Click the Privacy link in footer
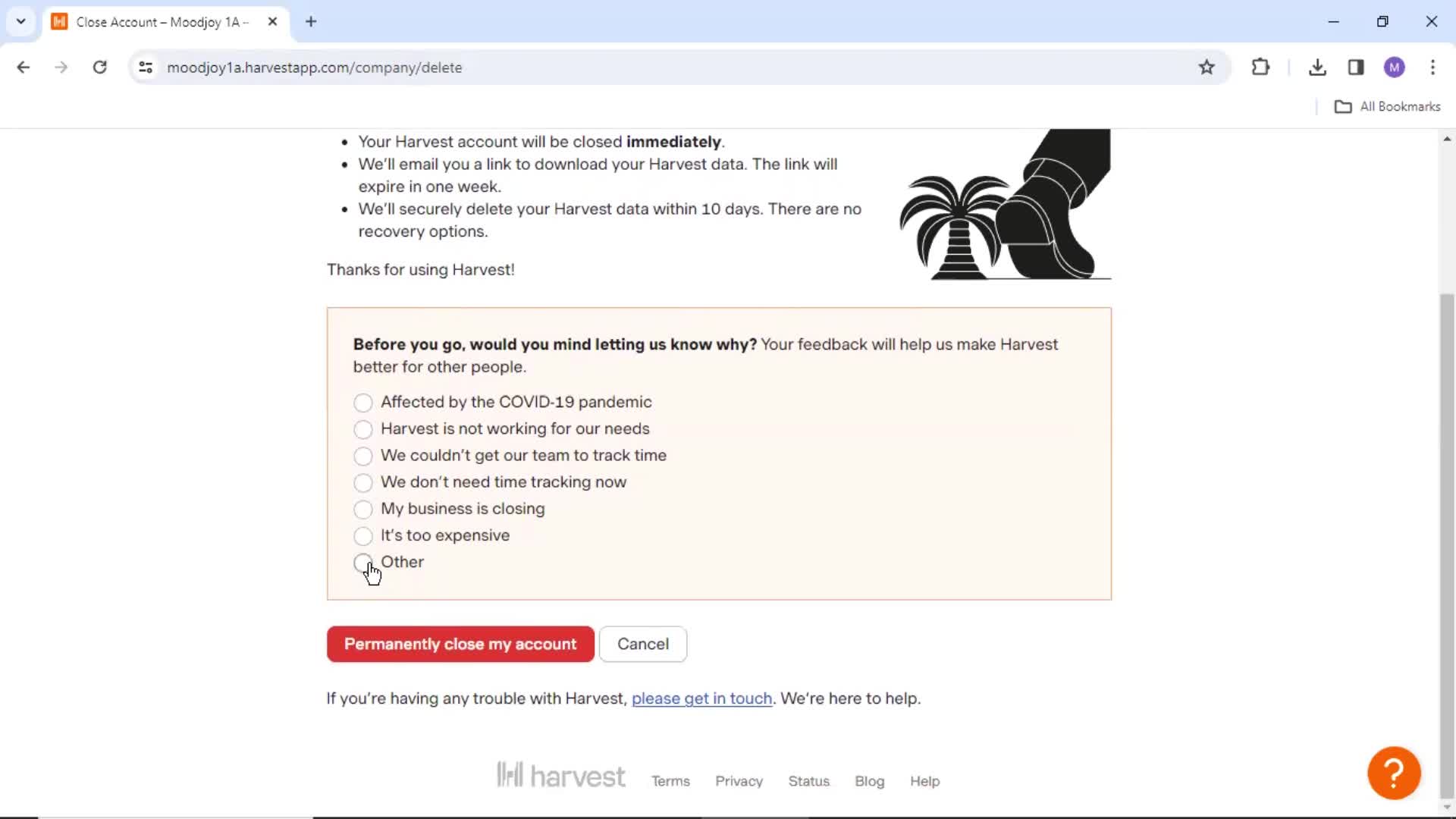The width and height of the screenshot is (1456, 819). coord(739,781)
